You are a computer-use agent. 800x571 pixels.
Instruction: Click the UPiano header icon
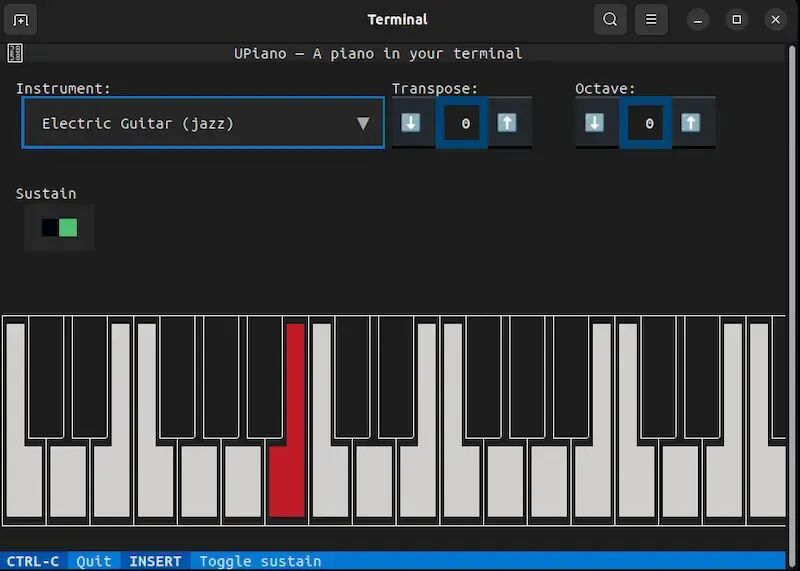[15, 53]
